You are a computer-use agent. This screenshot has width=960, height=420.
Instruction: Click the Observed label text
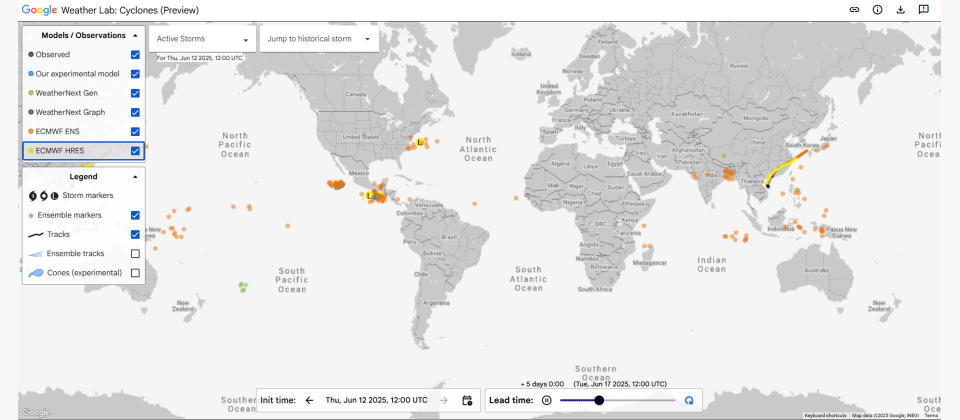tap(53, 54)
